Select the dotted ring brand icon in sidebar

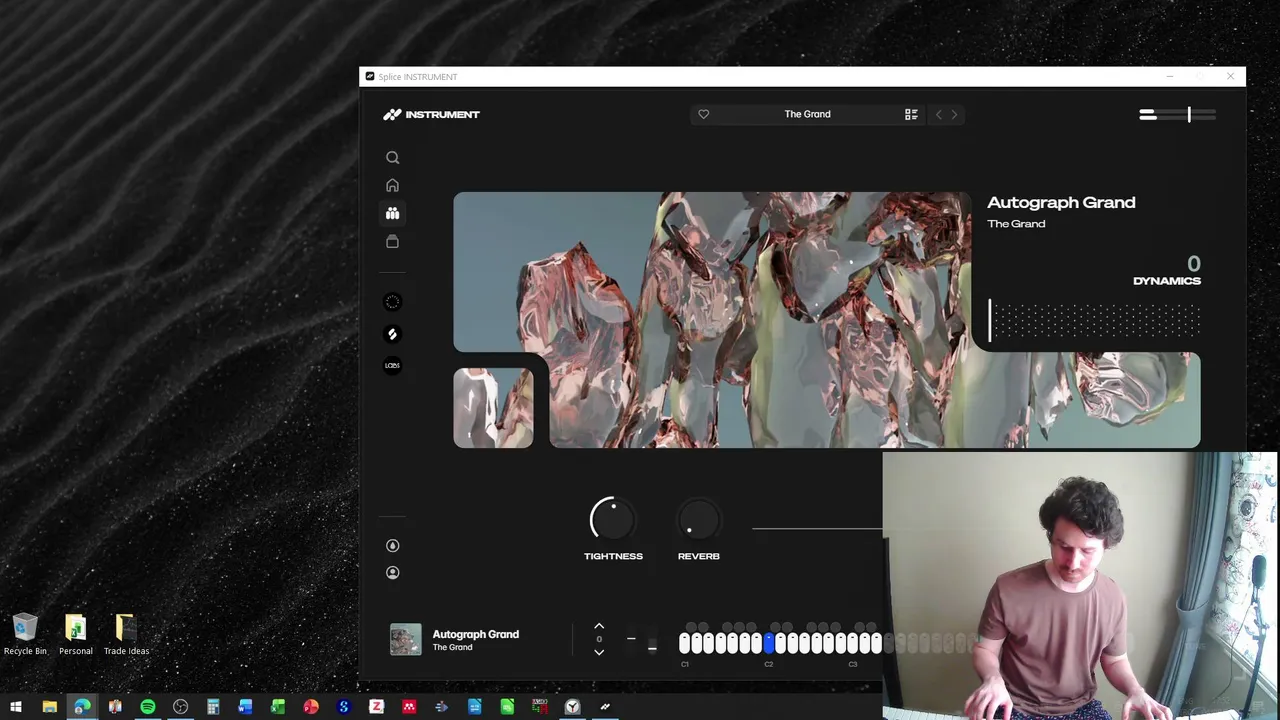coord(392,302)
